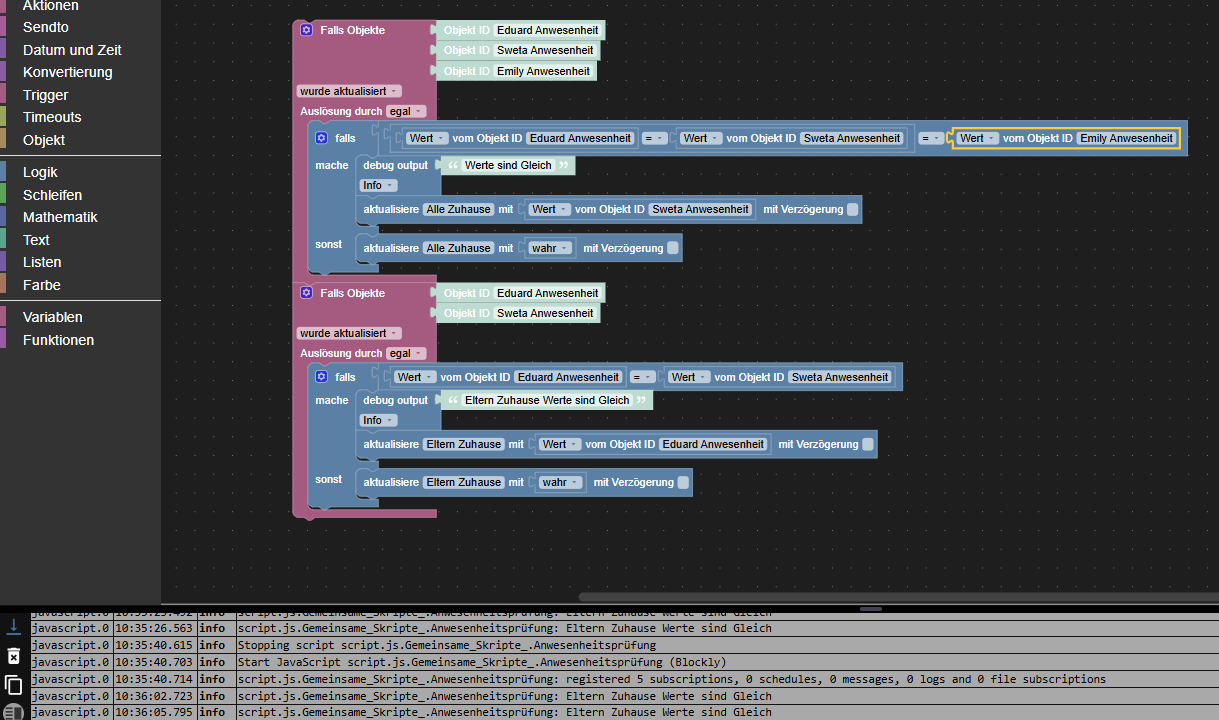The width and height of the screenshot is (1219, 720).
Task: Open second 'Auslösung durch egal' dropdown
Action: pyautogui.click(x=406, y=353)
